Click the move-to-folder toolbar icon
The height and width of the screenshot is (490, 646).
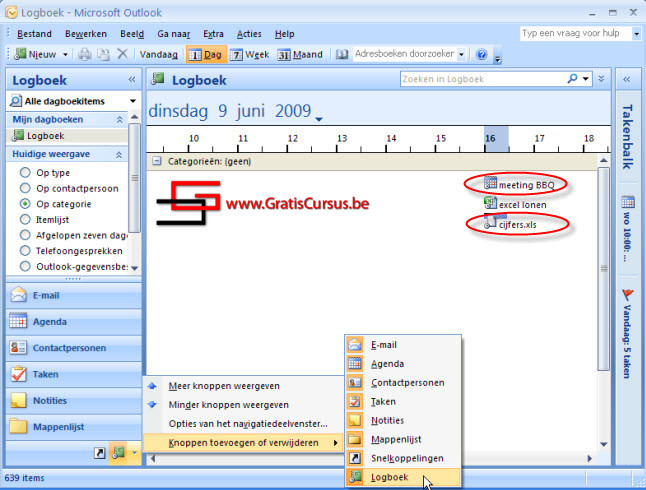click(x=103, y=54)
